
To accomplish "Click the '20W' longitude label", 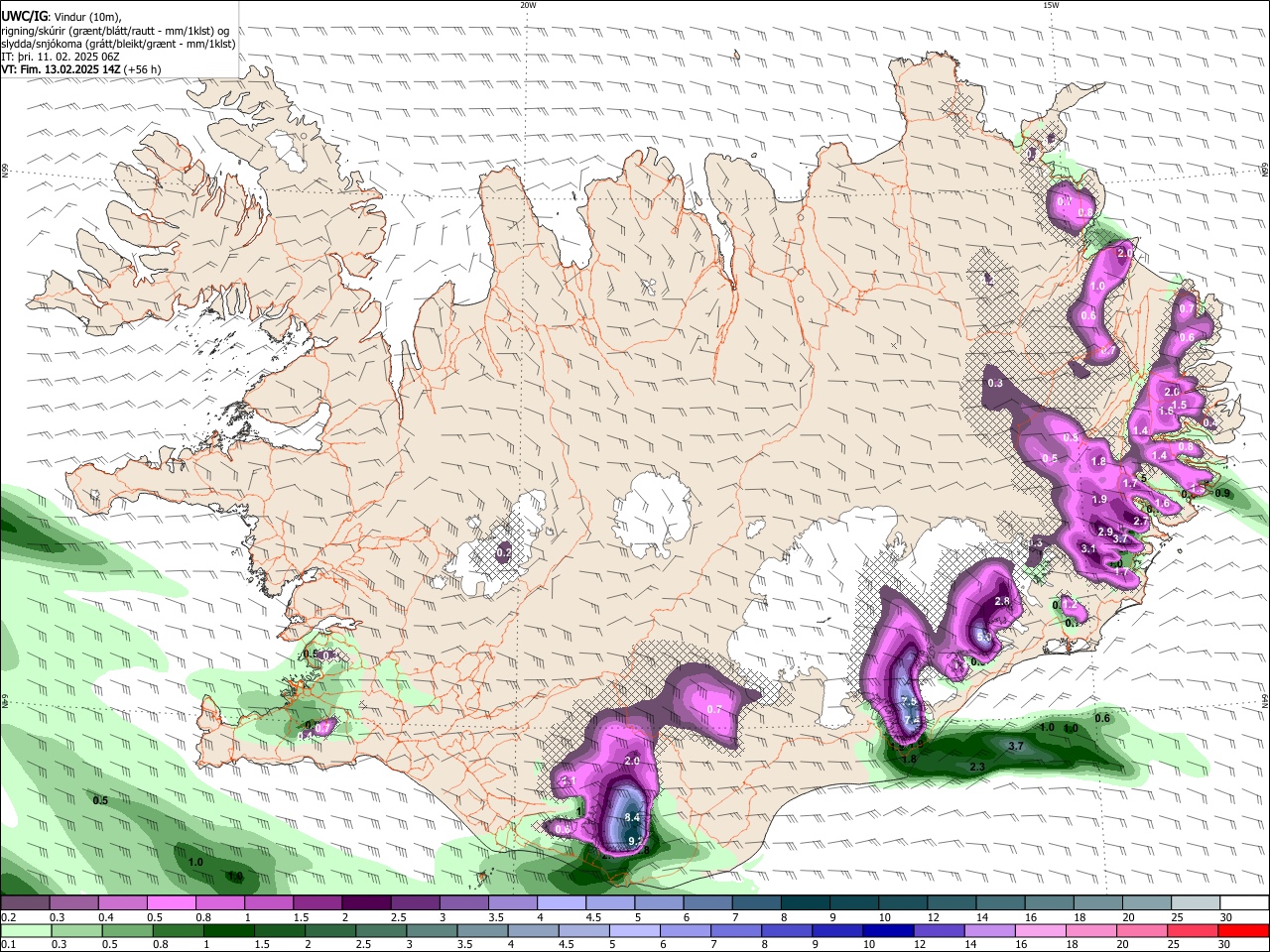I will [x=528, y=5].
